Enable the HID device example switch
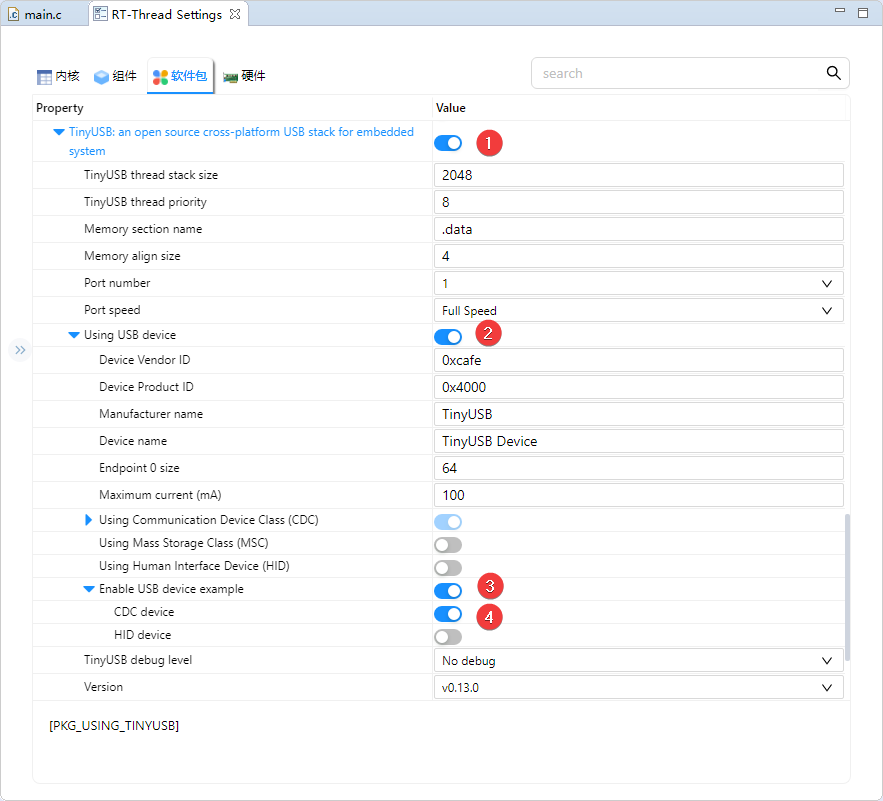Screen dimensions: 883x801 click(x=448, y=637)
